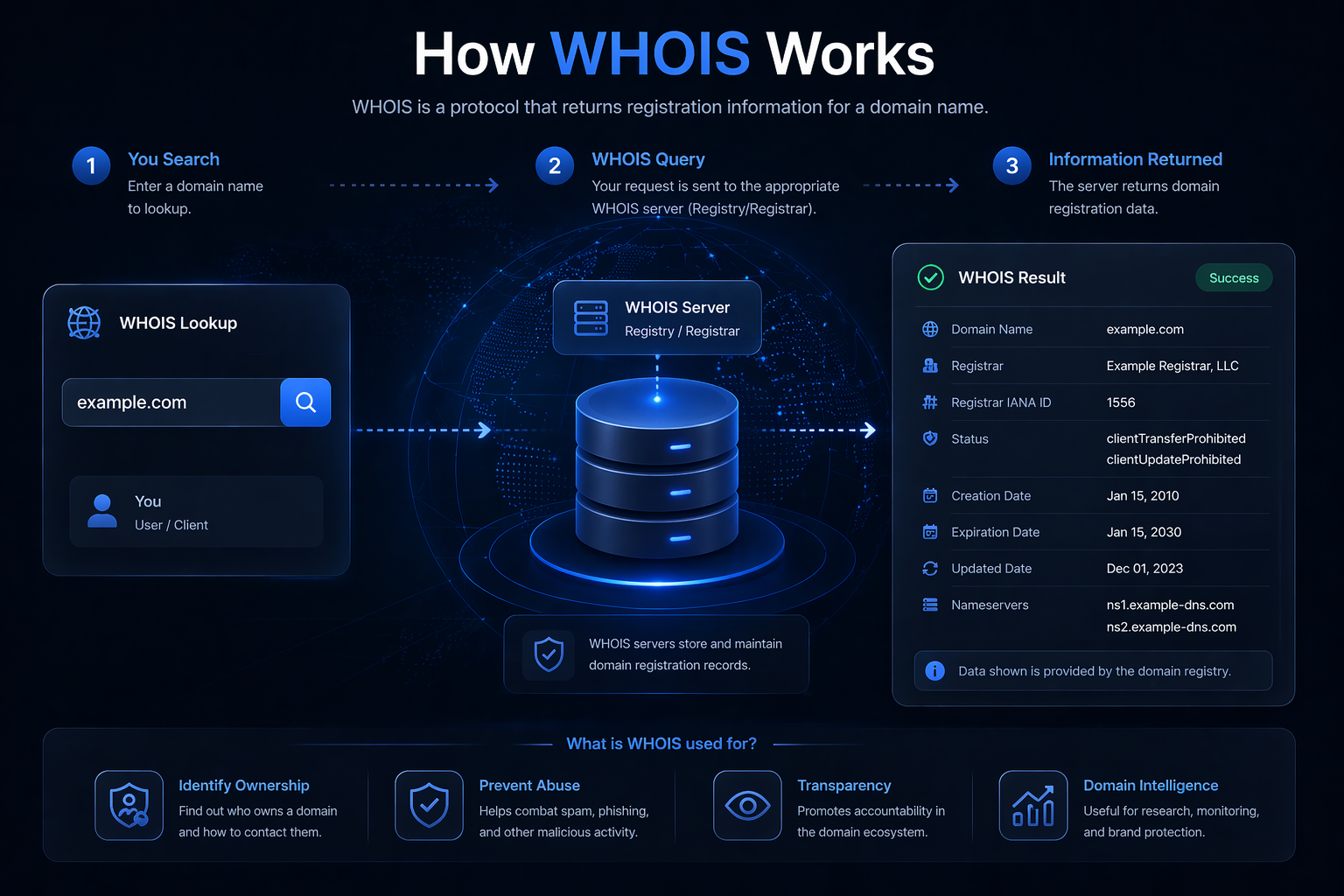Click the Domain Intelligence chart icon
1344x896 pixels.
coord(1033,805)
